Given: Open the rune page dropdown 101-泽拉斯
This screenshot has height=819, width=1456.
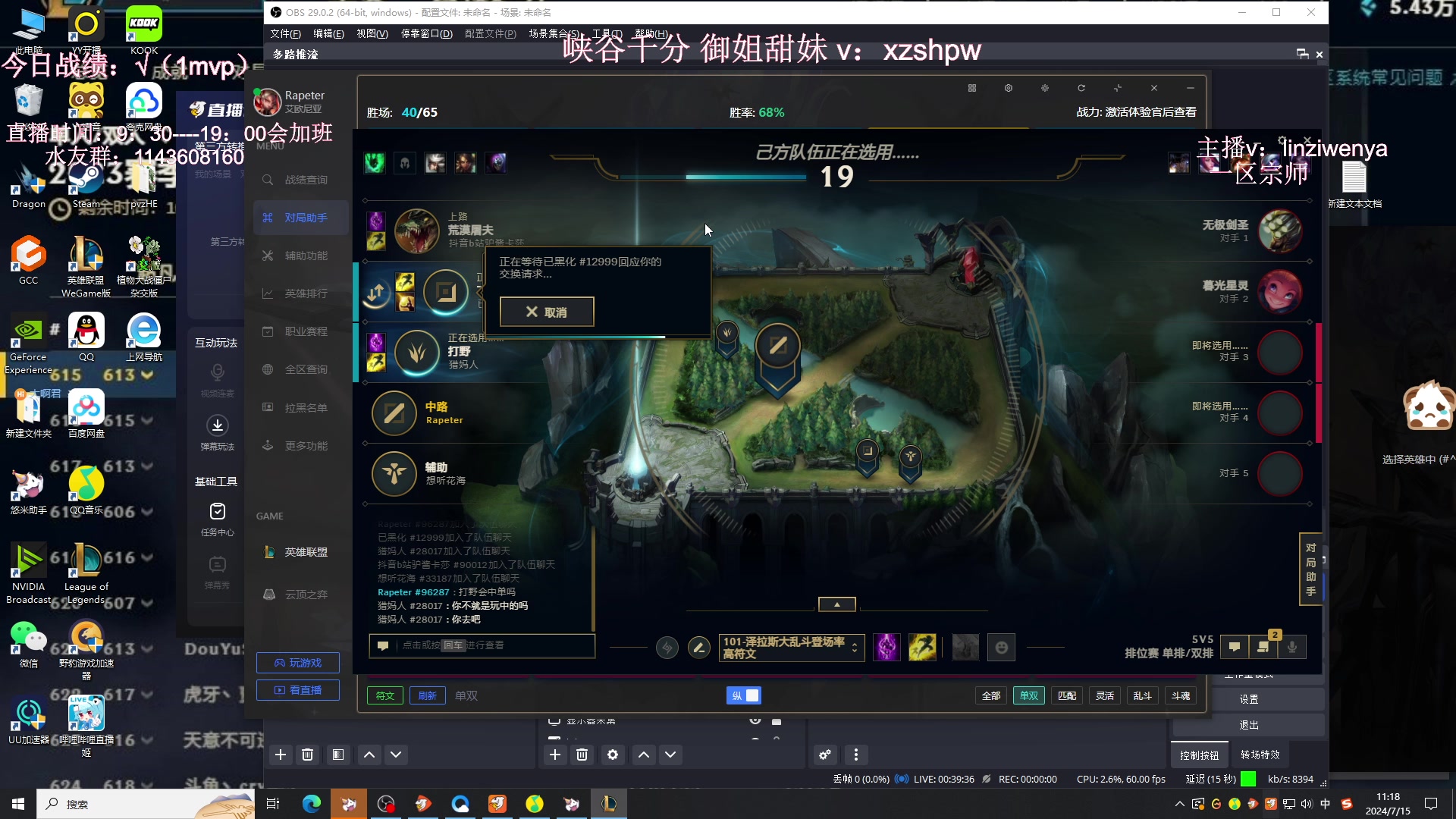Looking at the screenshot, I should [791, 648].
